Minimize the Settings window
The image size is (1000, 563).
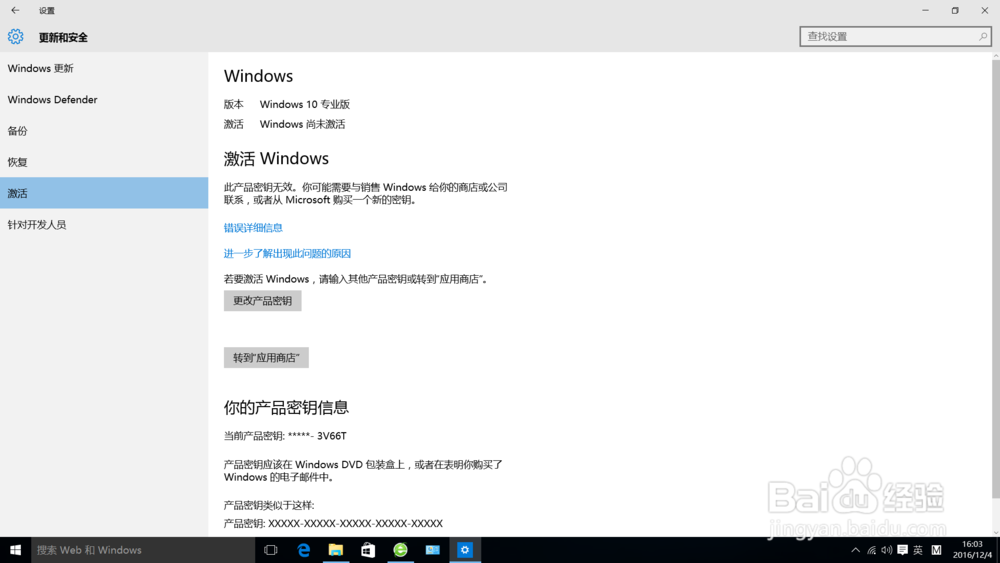(925, 10)
